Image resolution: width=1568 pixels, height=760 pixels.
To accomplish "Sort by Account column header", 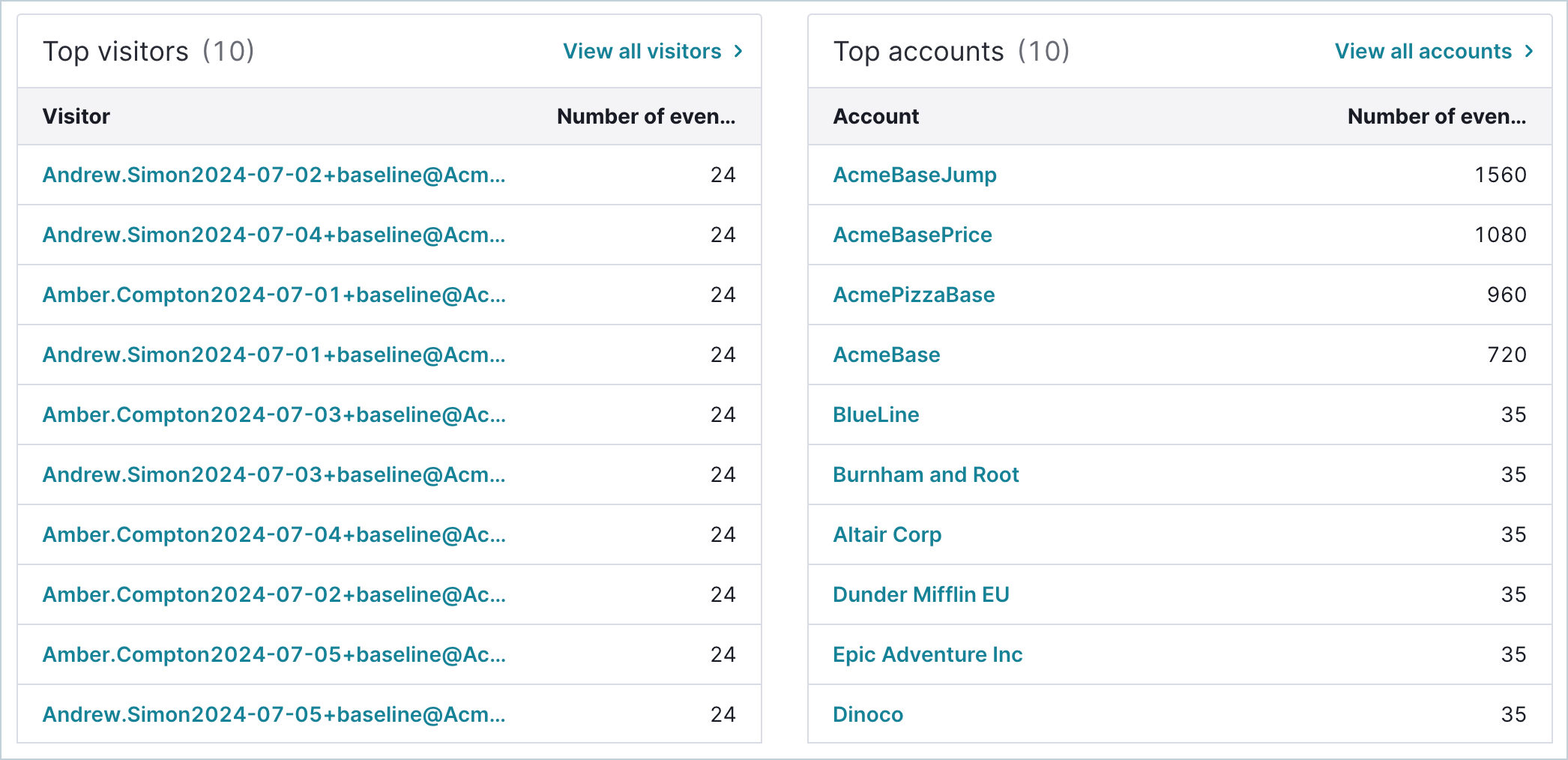I will [876, 116].
